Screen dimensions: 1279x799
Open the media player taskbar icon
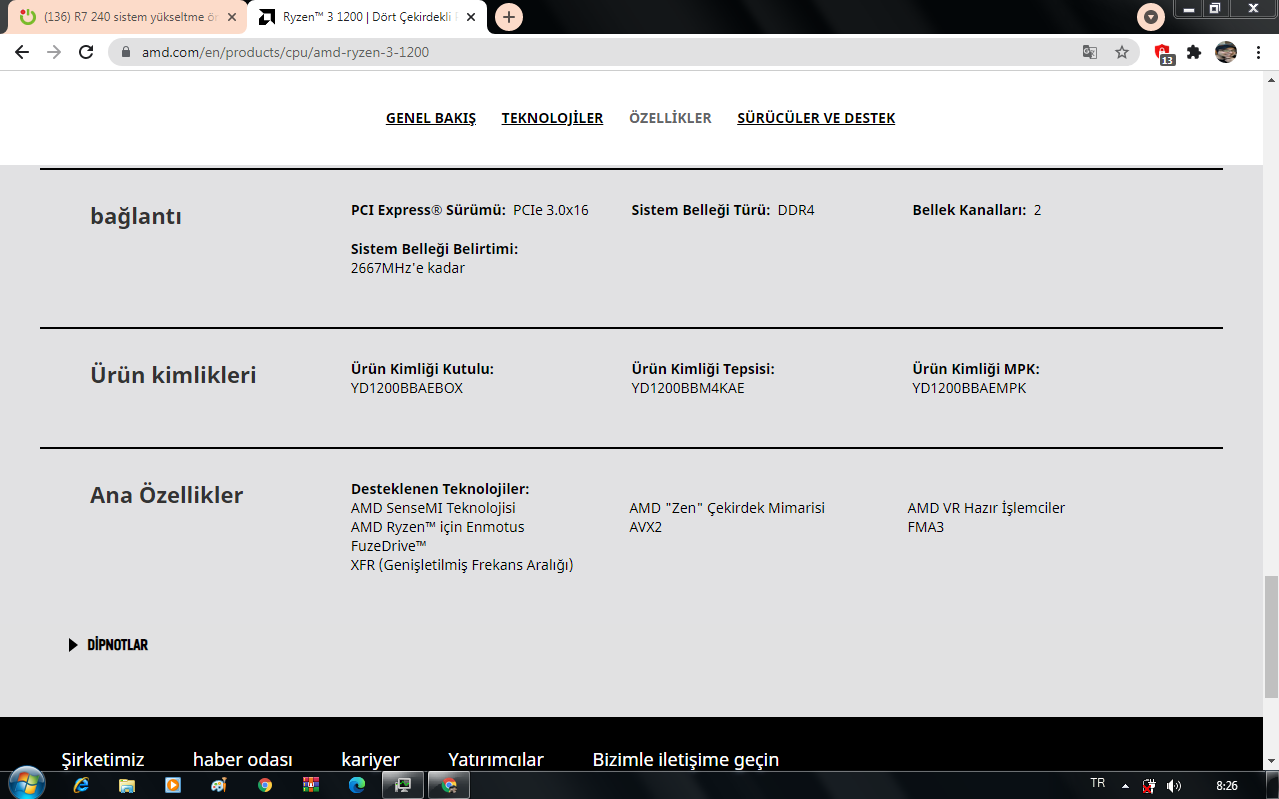click(x=173, y=785)
